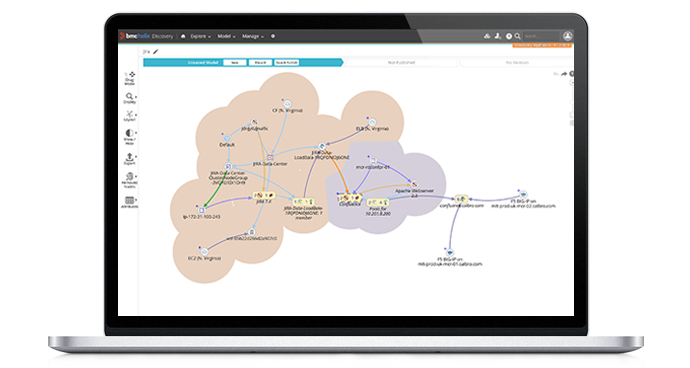This screenshot has width=690, height=368.
Task: Click the Save & Publish button
Action: (x=286, y=63)
